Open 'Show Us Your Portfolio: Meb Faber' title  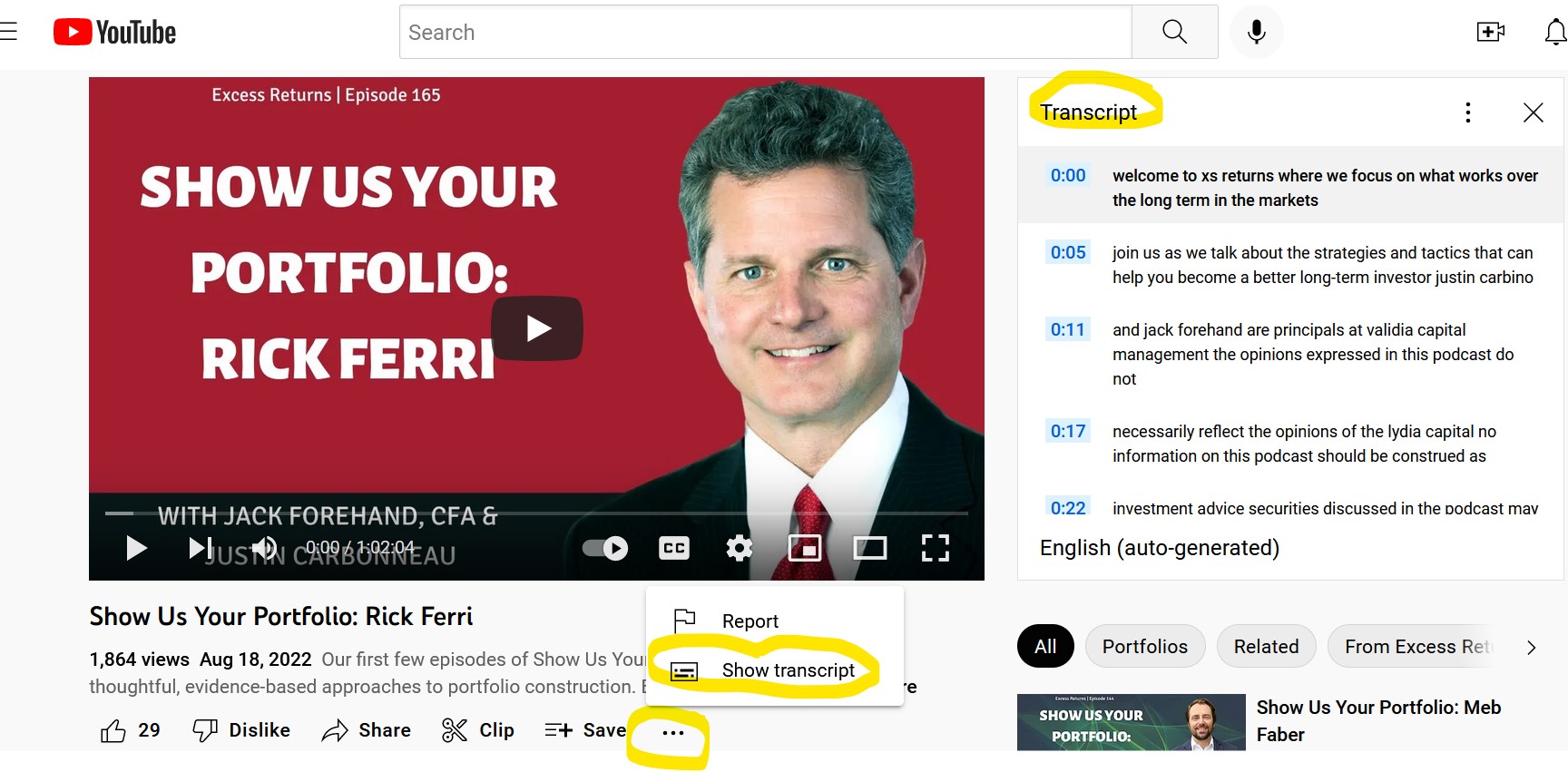click(1378, 721)
